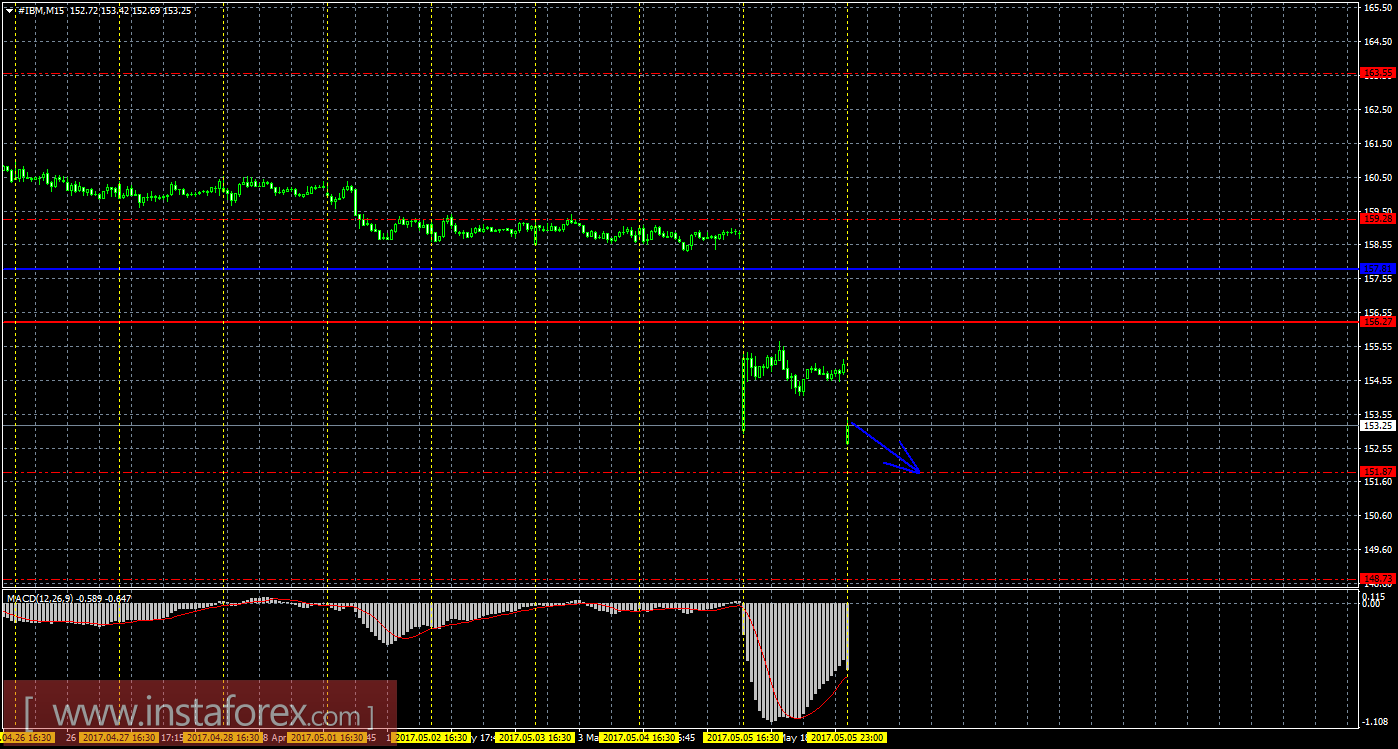
Task: Click the 149.60 price scale label
Action: (x=1378, y=549)
